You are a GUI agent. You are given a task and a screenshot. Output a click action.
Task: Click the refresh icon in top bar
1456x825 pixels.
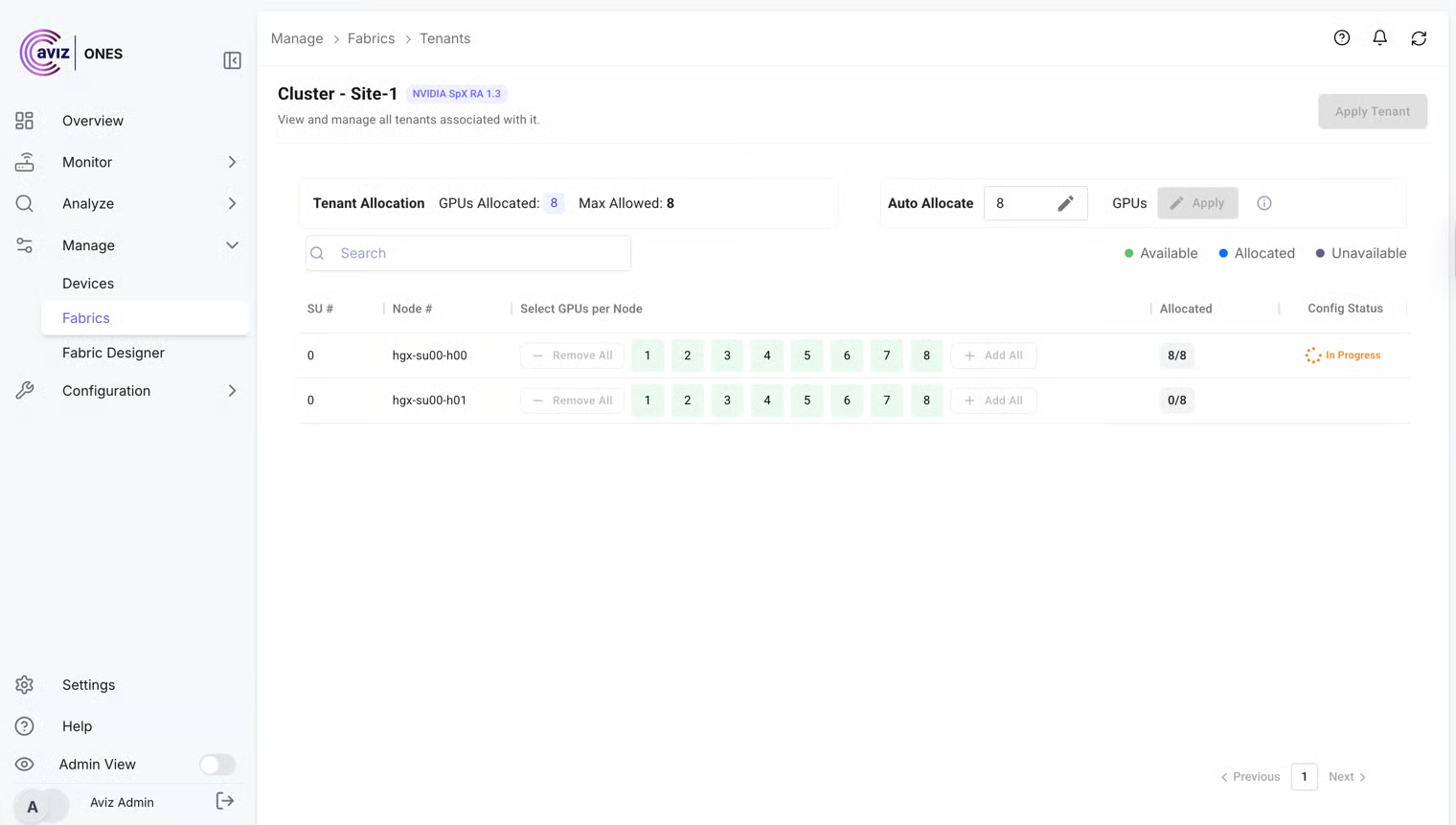tap(1419, 38)
